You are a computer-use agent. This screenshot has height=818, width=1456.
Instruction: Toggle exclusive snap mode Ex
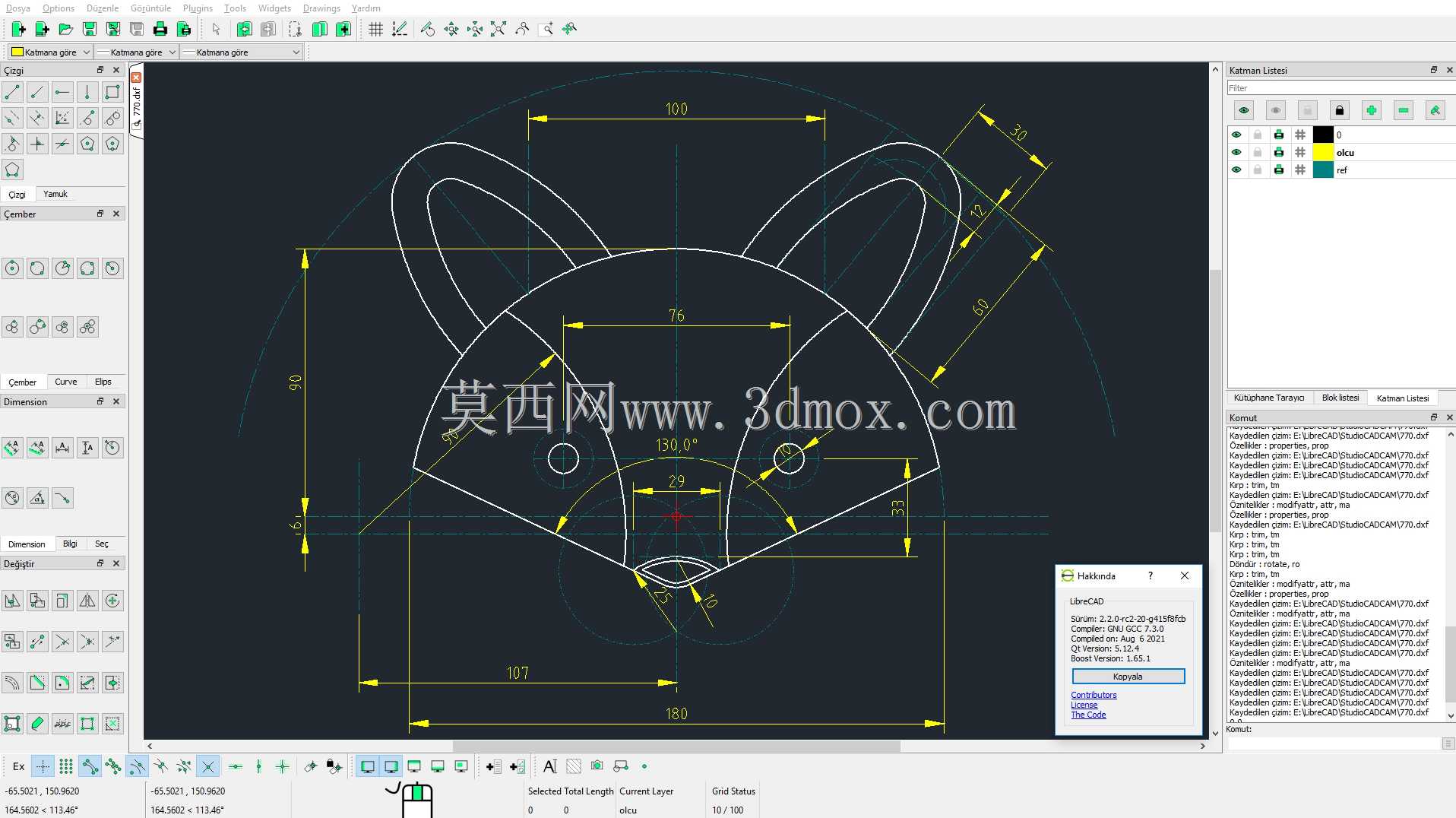(x=19, y=766)
